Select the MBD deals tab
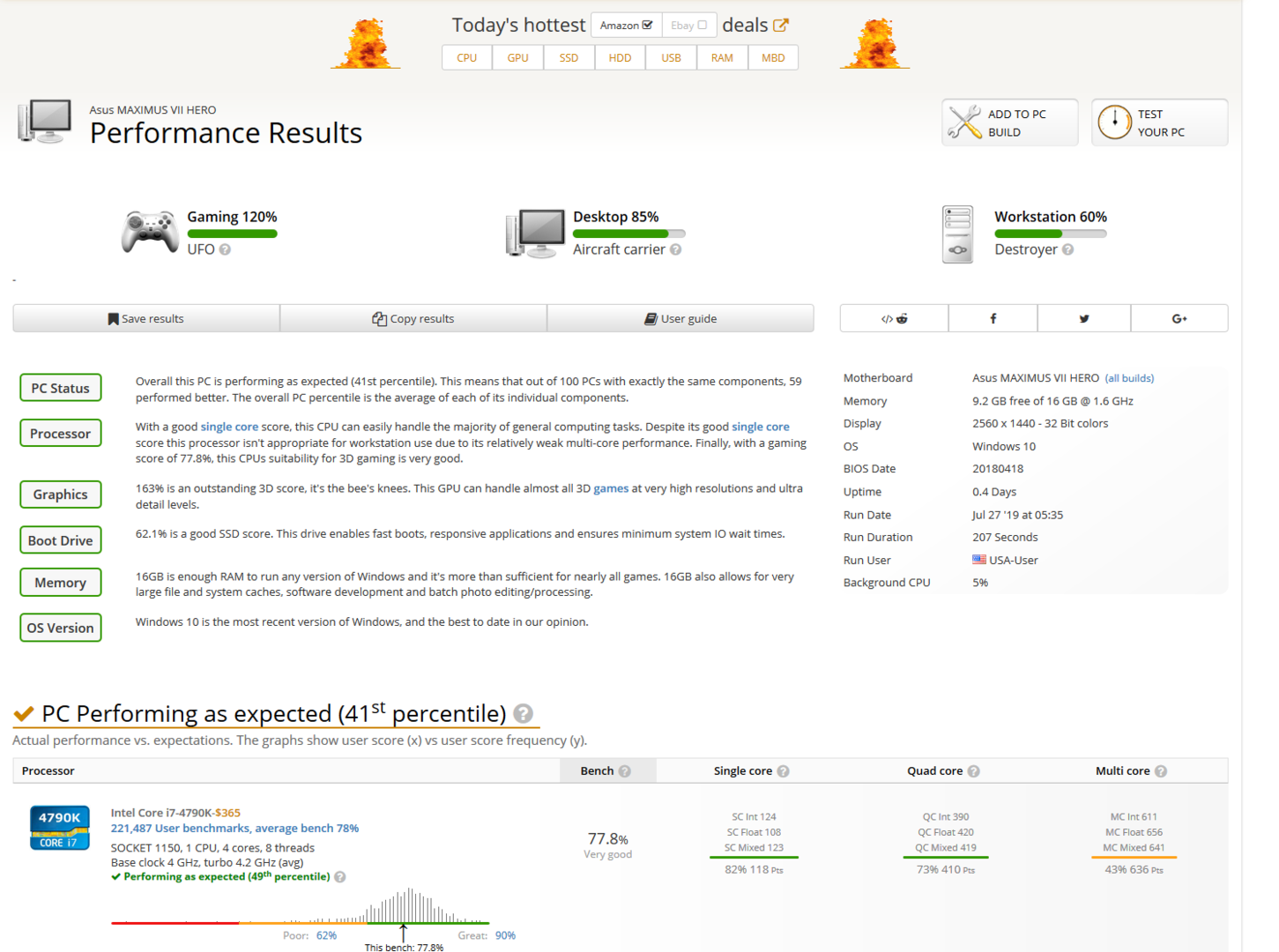This screenshot has width=1279, height=952. tap(773, 58)
